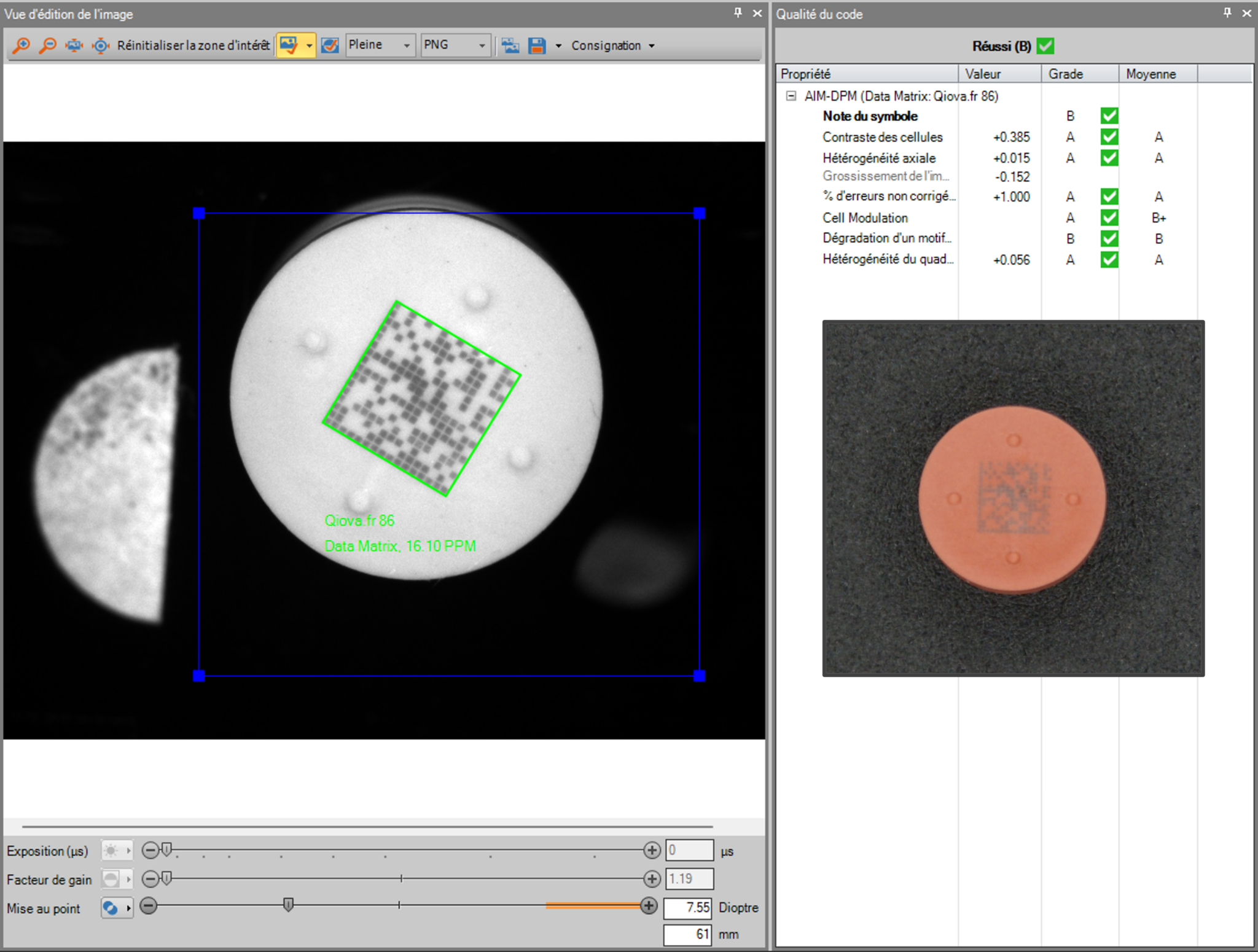This screenshot has height=952, width=1258.
Task: Click the Mise au point slider thumb
Action: tap(288, 905)
